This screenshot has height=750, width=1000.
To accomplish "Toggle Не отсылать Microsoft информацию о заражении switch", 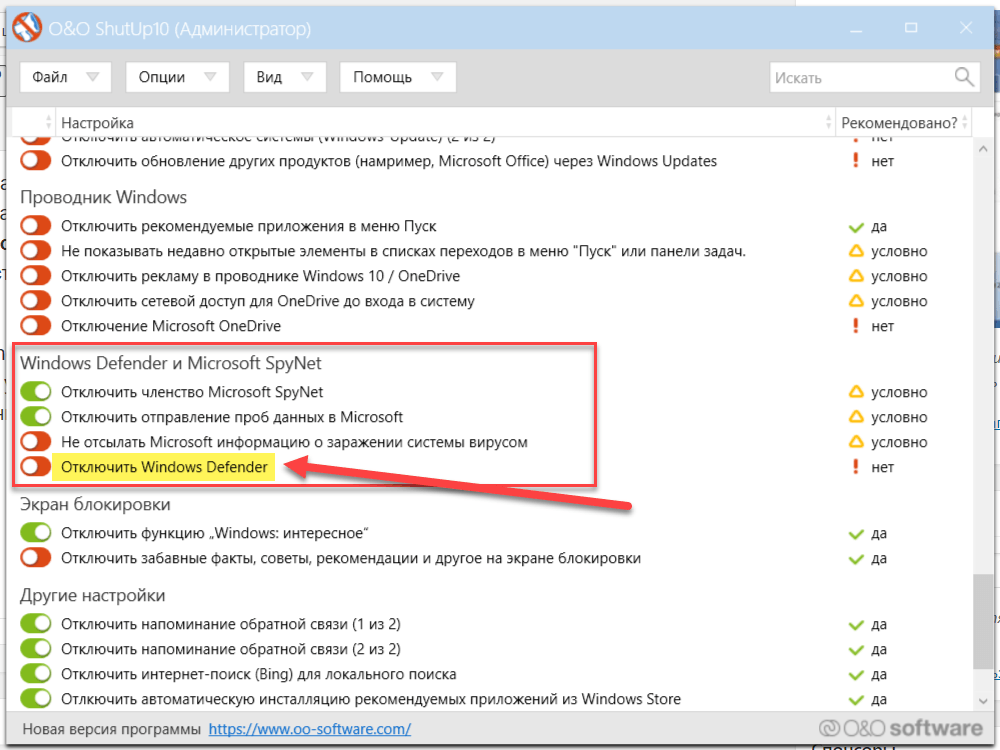I will [x=35, y=441].
